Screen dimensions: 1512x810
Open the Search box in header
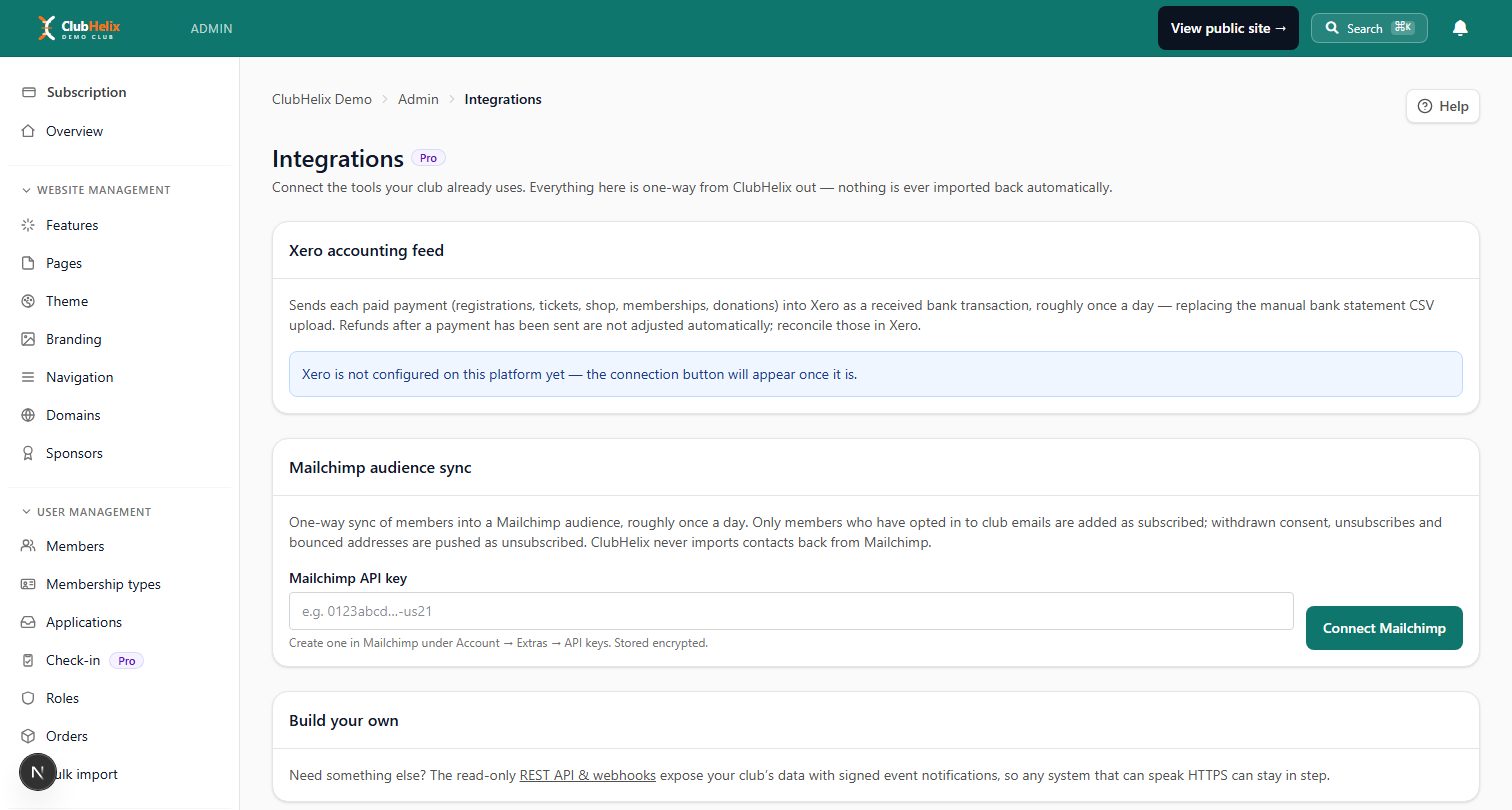tap(1369, 28)
